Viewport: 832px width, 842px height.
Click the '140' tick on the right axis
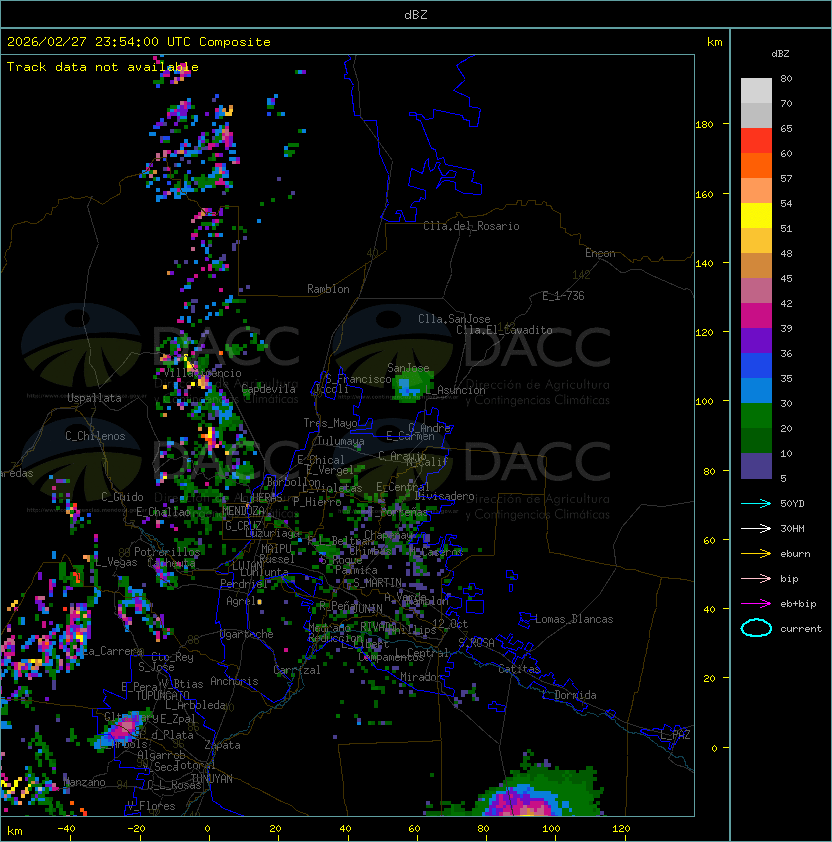704,263
